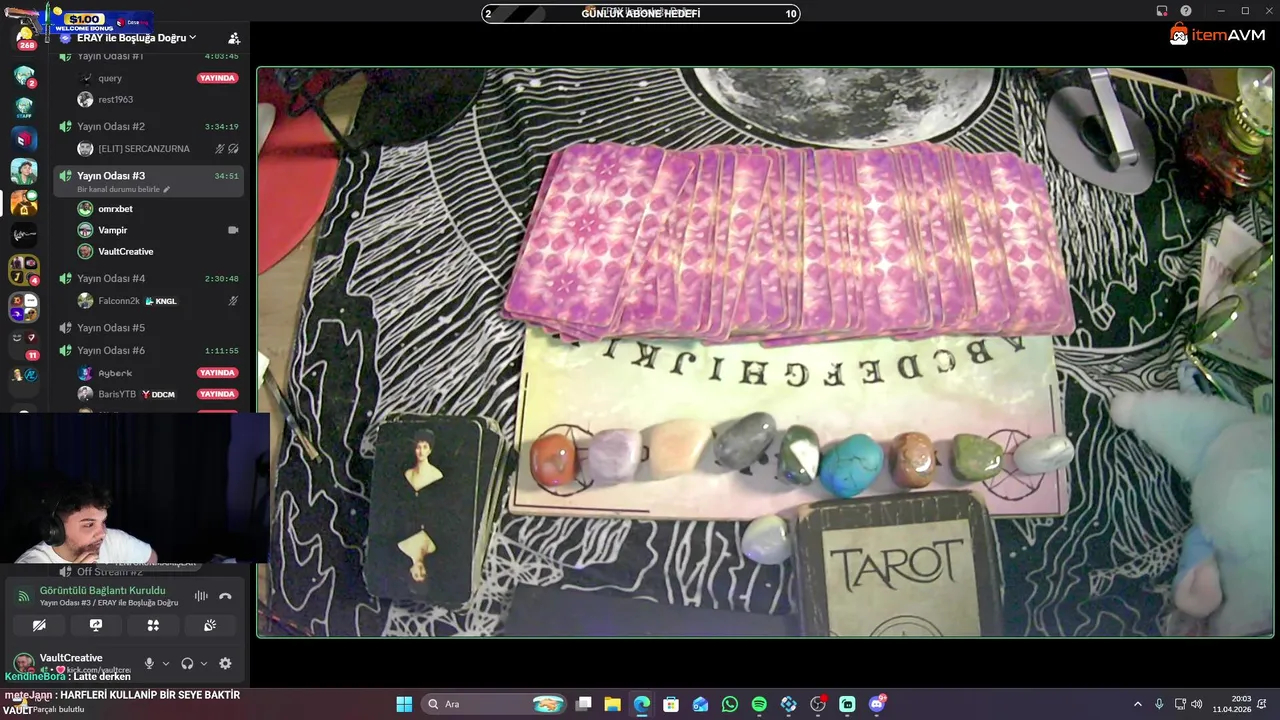Click YAYINDA badge next to Ayberk
1280x720 pixels.
point(217,373)
